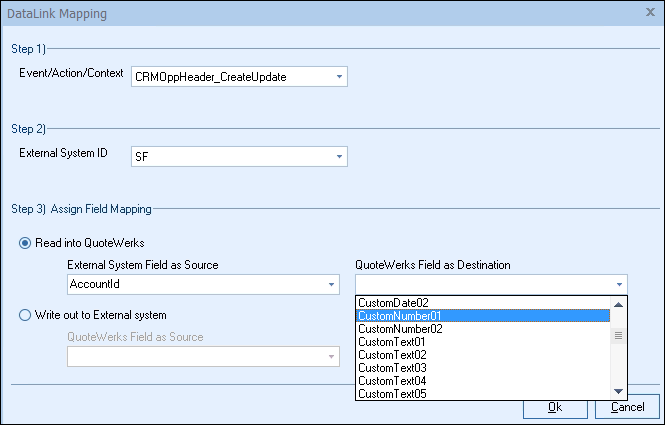Select the Read into QuoteWerks radio button

point(25,245)
